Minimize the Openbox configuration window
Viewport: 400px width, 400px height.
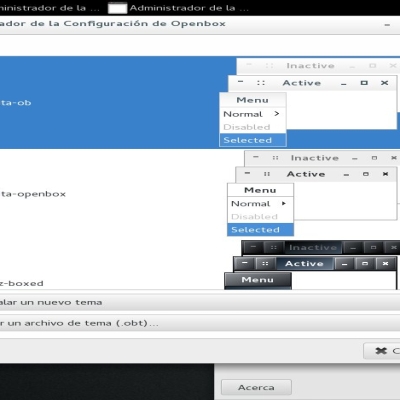pos(387,25)
